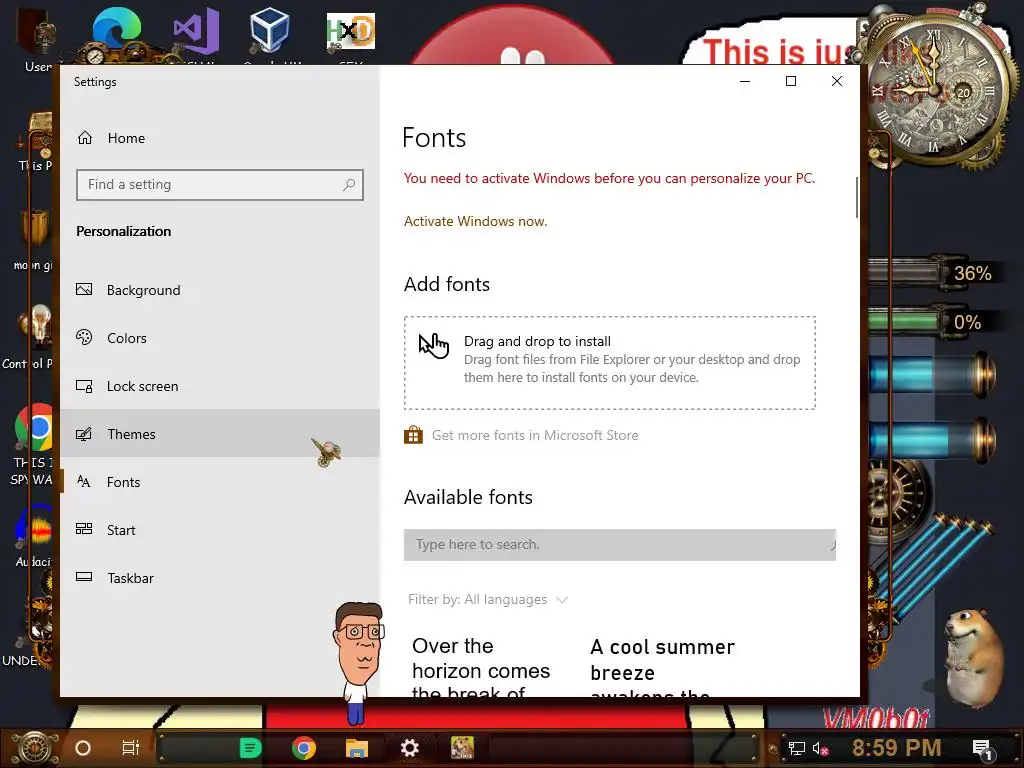Close the Settings window
The height and width of the screenshot is (768, 1024).
click(837, 81)
